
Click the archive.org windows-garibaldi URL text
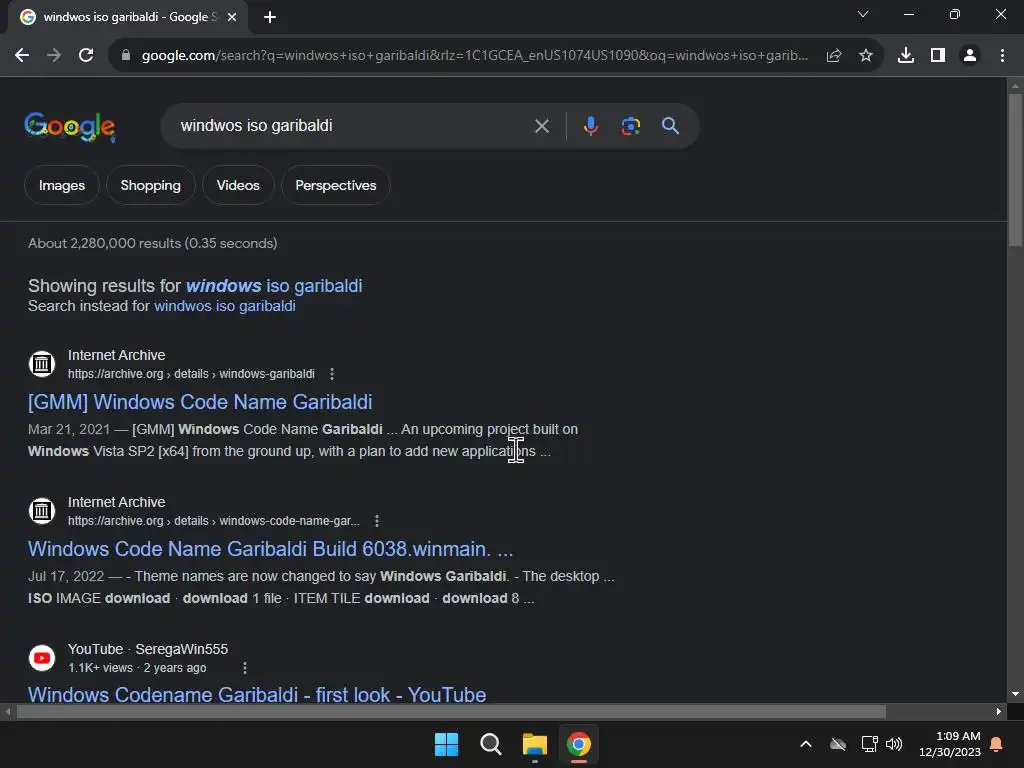[x=191, y=374]
